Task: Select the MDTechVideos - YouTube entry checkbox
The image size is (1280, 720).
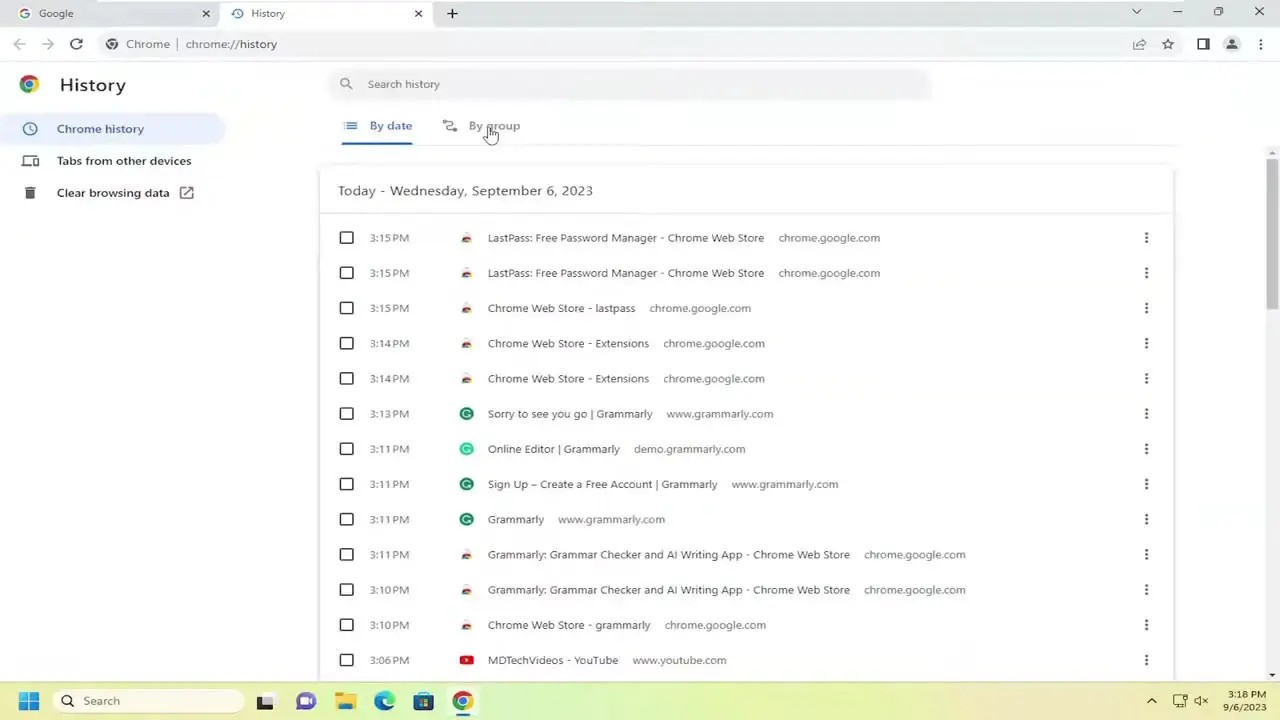Action: tap(346, 660)
